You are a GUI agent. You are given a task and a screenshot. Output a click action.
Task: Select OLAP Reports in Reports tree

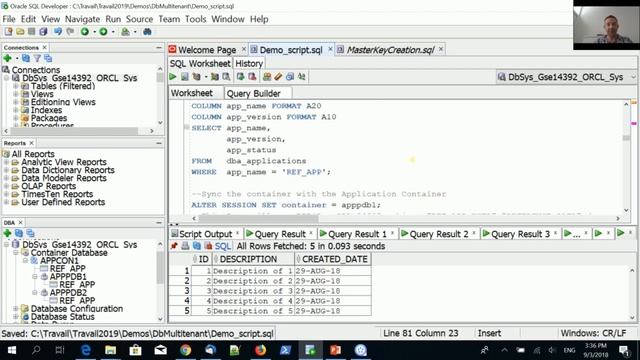coord(49,186)
